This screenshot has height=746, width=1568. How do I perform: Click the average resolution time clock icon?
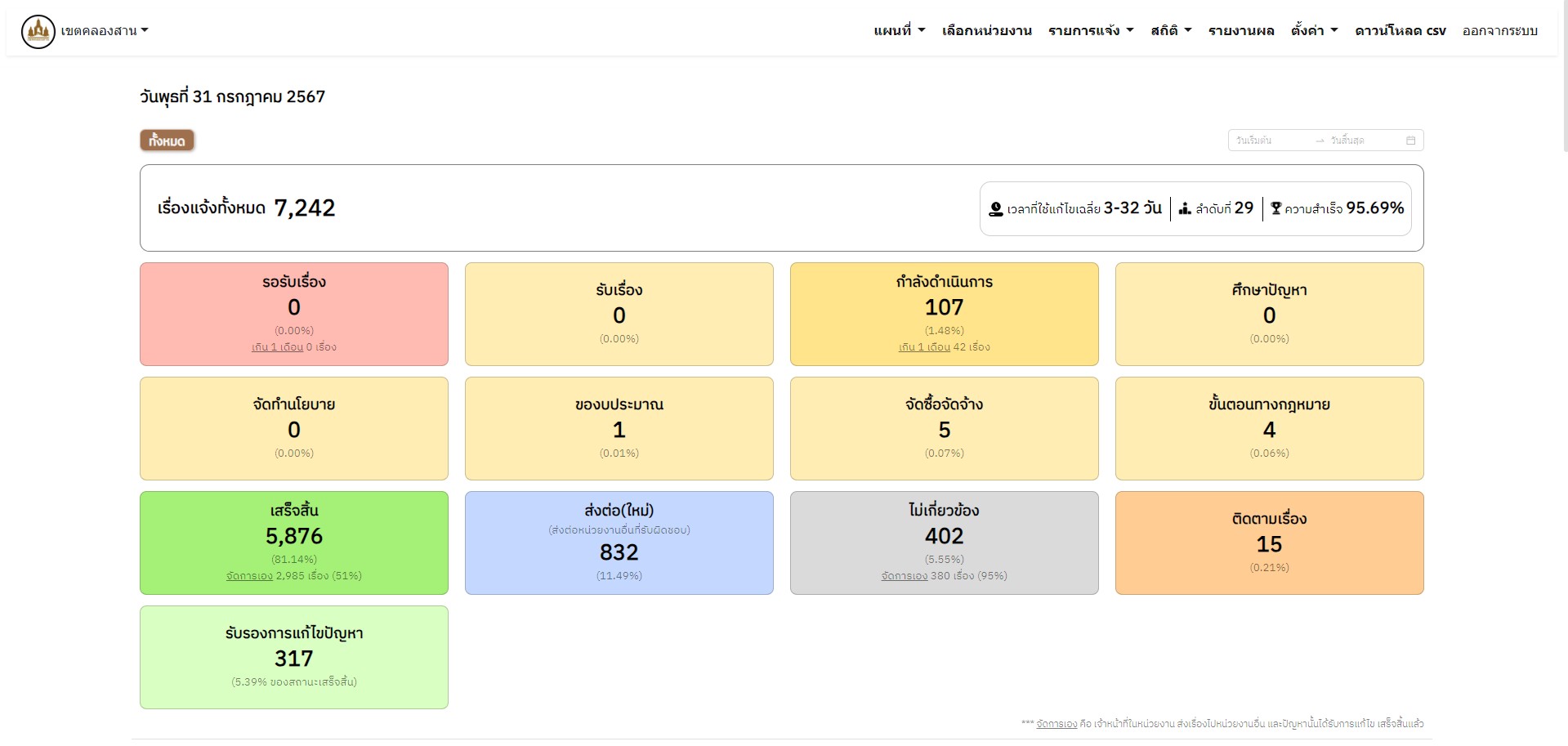pyautogui.click(x=995, y=209)
